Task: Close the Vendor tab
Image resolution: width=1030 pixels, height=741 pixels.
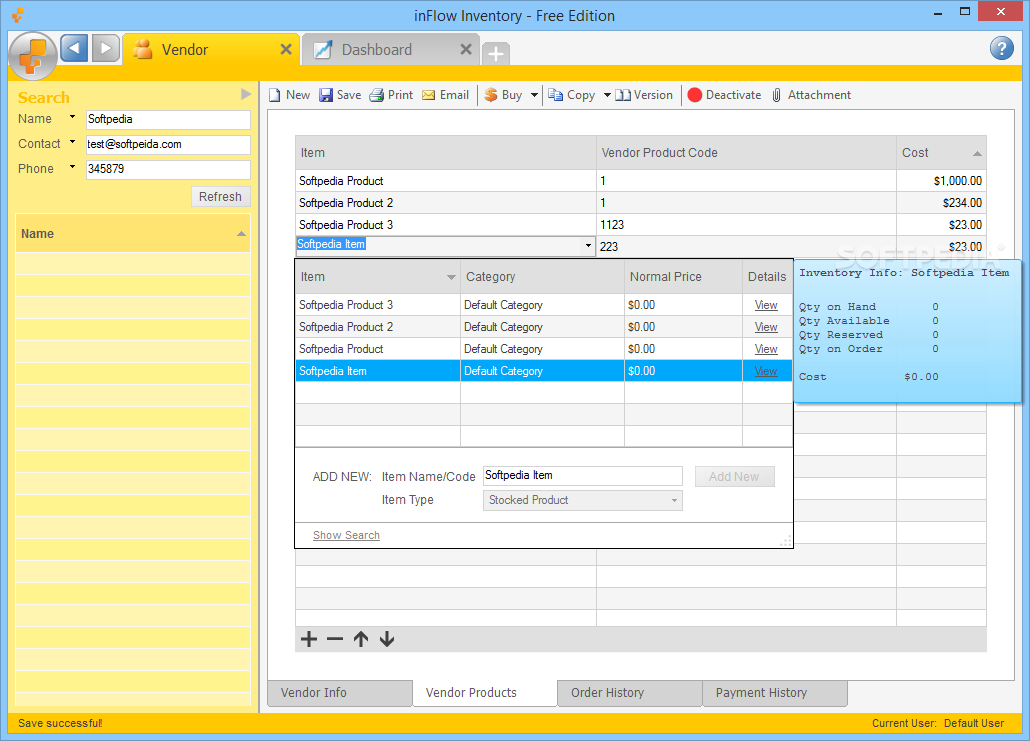Action: tap(286, 49)
